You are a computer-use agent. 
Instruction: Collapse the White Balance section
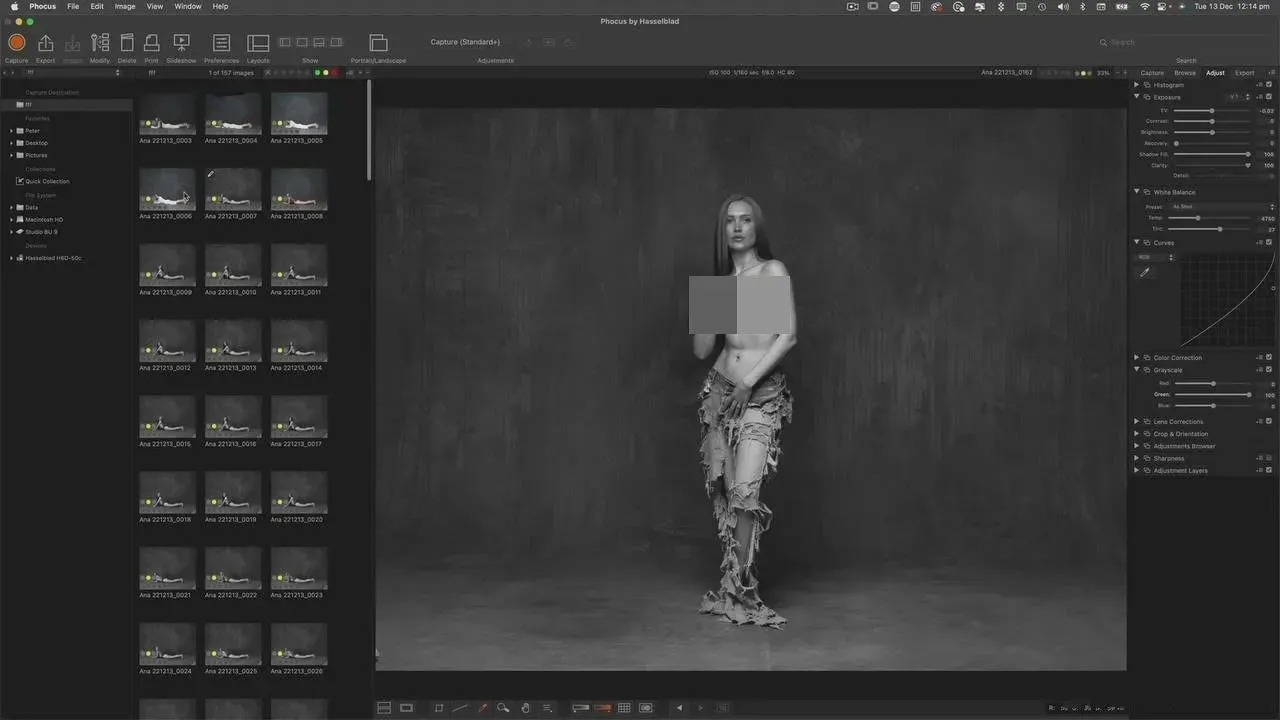click(1136, 192)
